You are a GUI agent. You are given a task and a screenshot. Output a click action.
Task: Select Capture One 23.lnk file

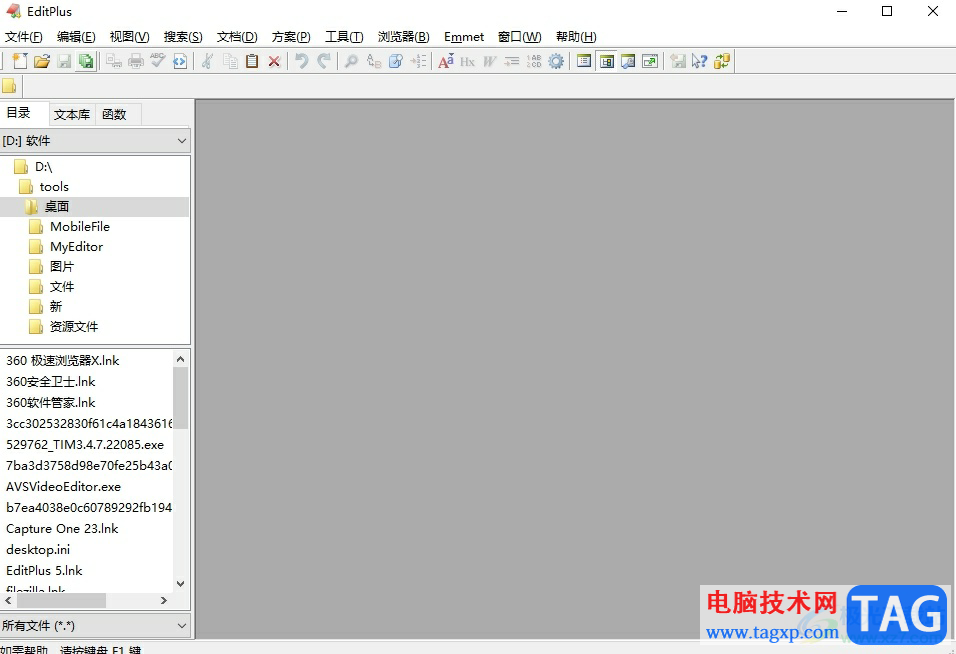pos(62,529)
